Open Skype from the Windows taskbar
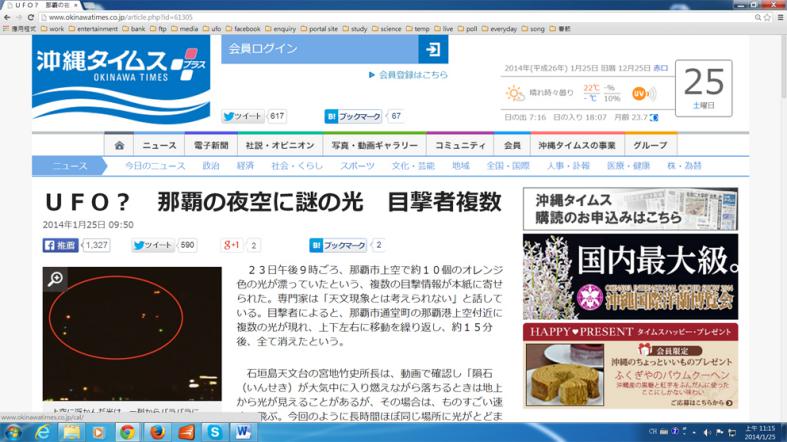Viewport: 787px width, 442px height. [214, 432]
